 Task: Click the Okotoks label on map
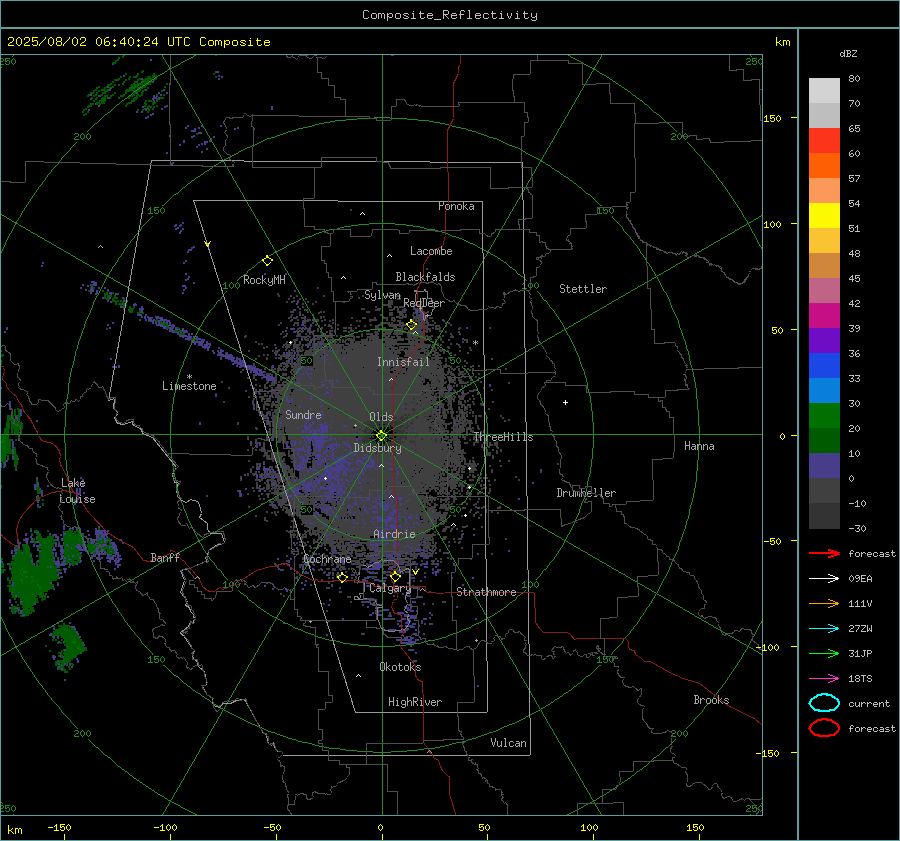[400, 666]
